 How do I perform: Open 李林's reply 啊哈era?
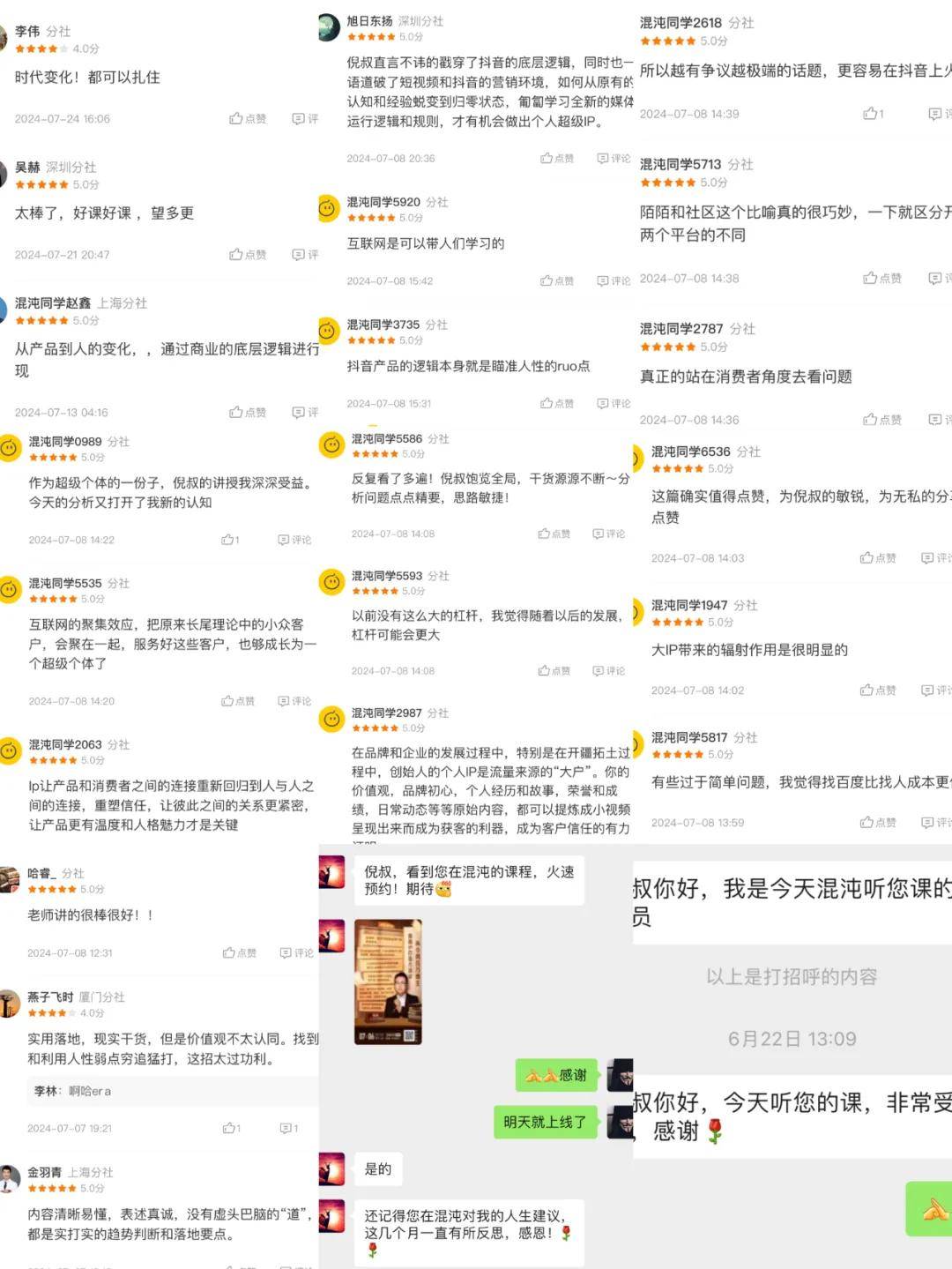[73, 1091]
